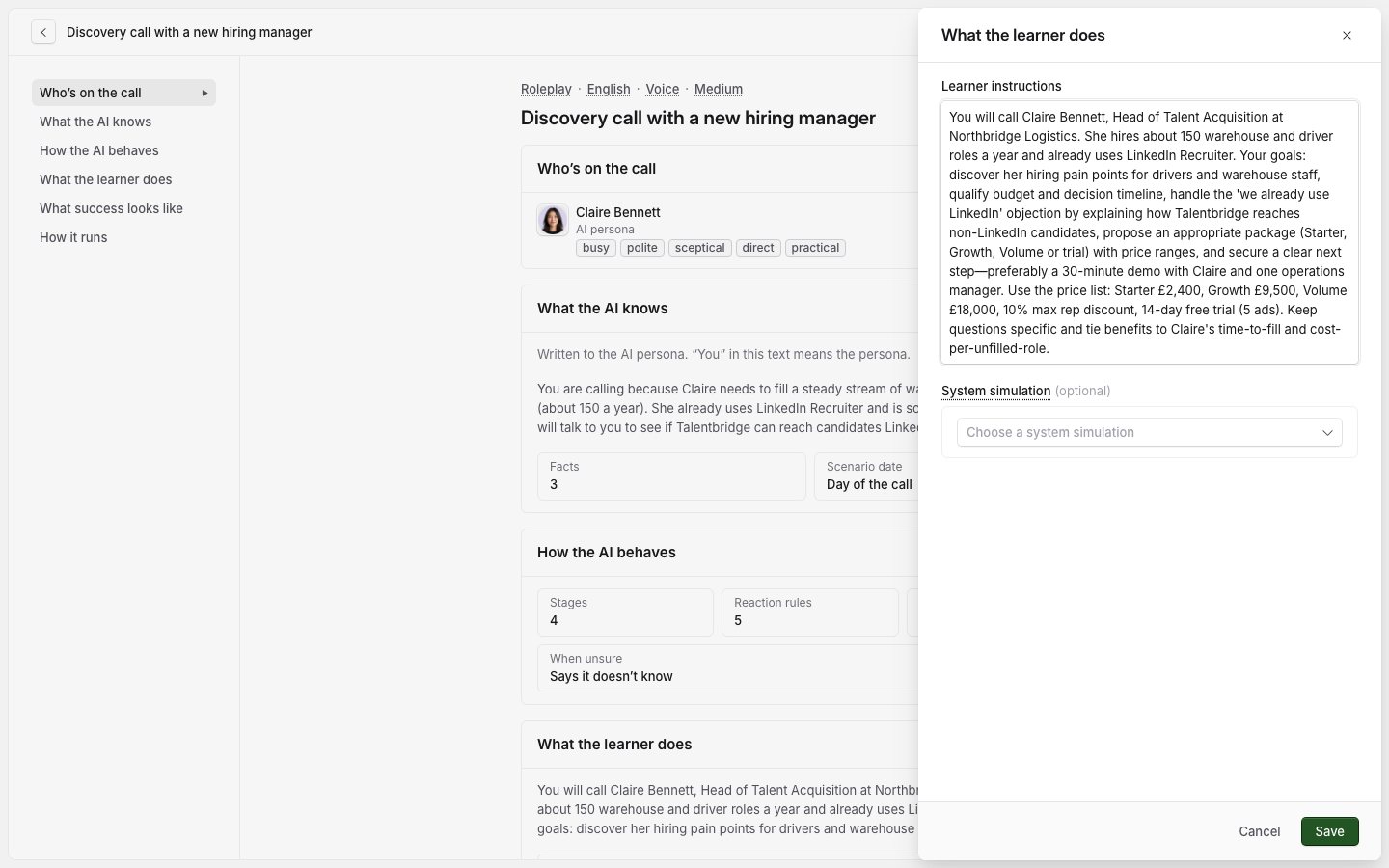Click the direct trait tag
This screenshot has height=868, width=1389.
click(x=758, y=248)
